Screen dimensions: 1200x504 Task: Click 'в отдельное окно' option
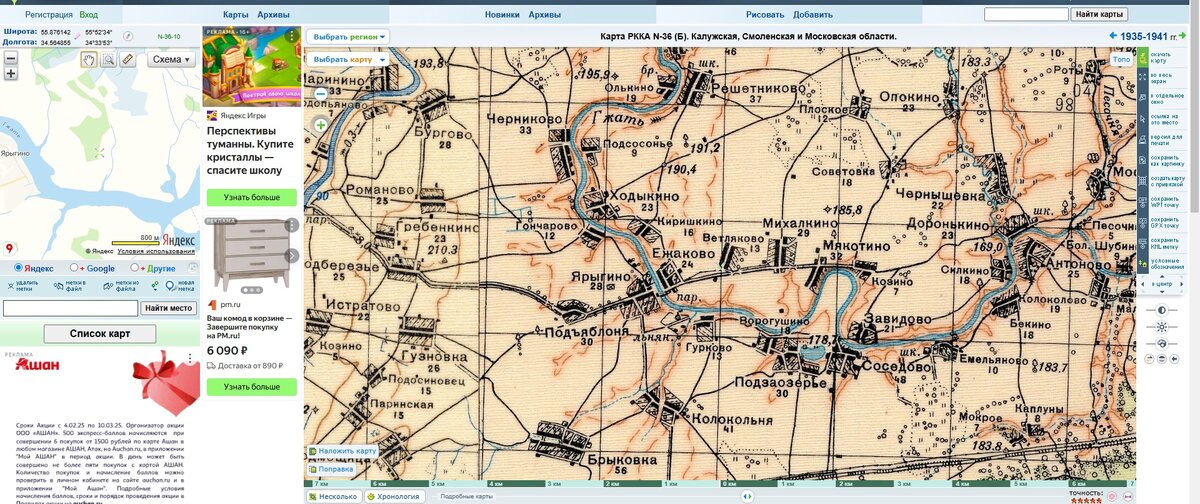[1160, 97]
